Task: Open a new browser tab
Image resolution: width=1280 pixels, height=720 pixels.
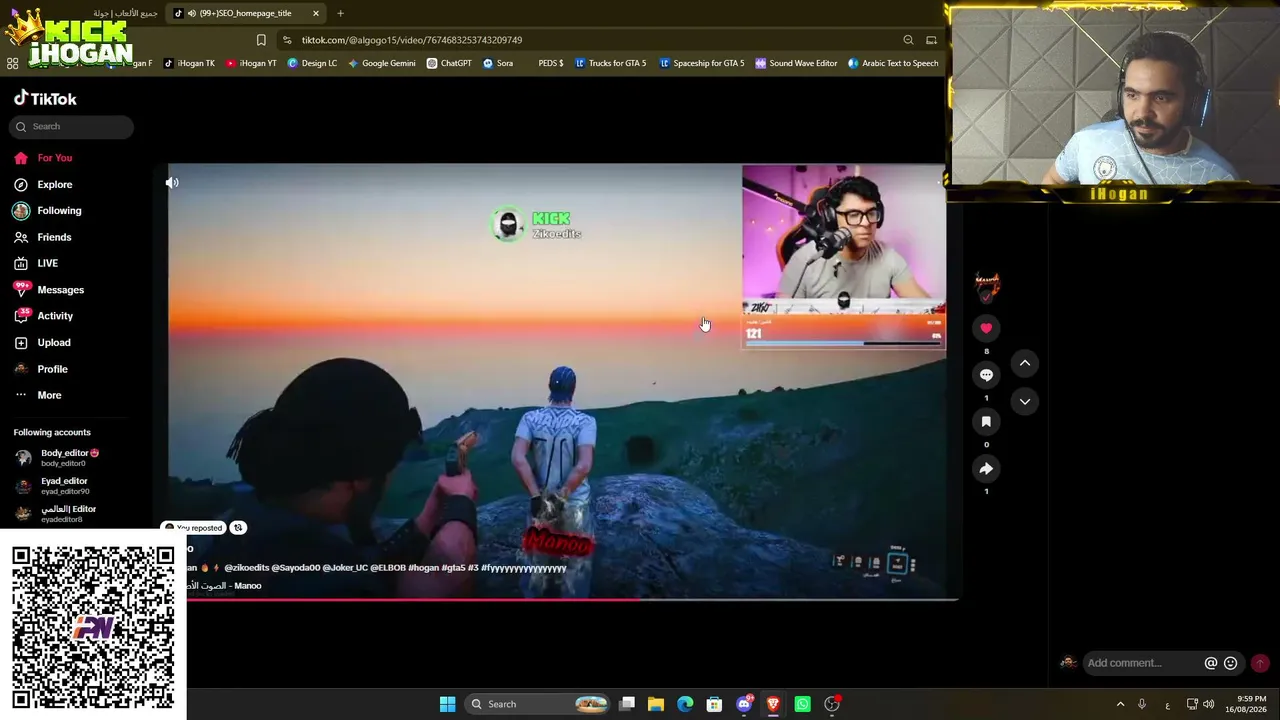Action: coord(340,13)
